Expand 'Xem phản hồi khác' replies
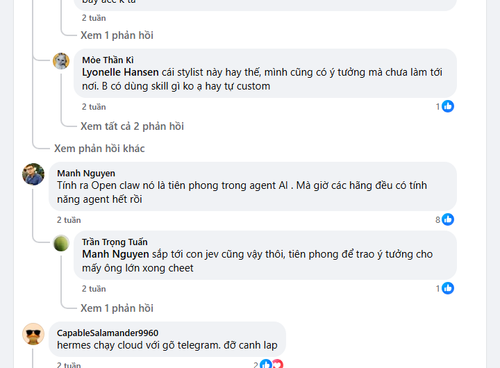Screen dimensions: 500x368 [99, 148]
